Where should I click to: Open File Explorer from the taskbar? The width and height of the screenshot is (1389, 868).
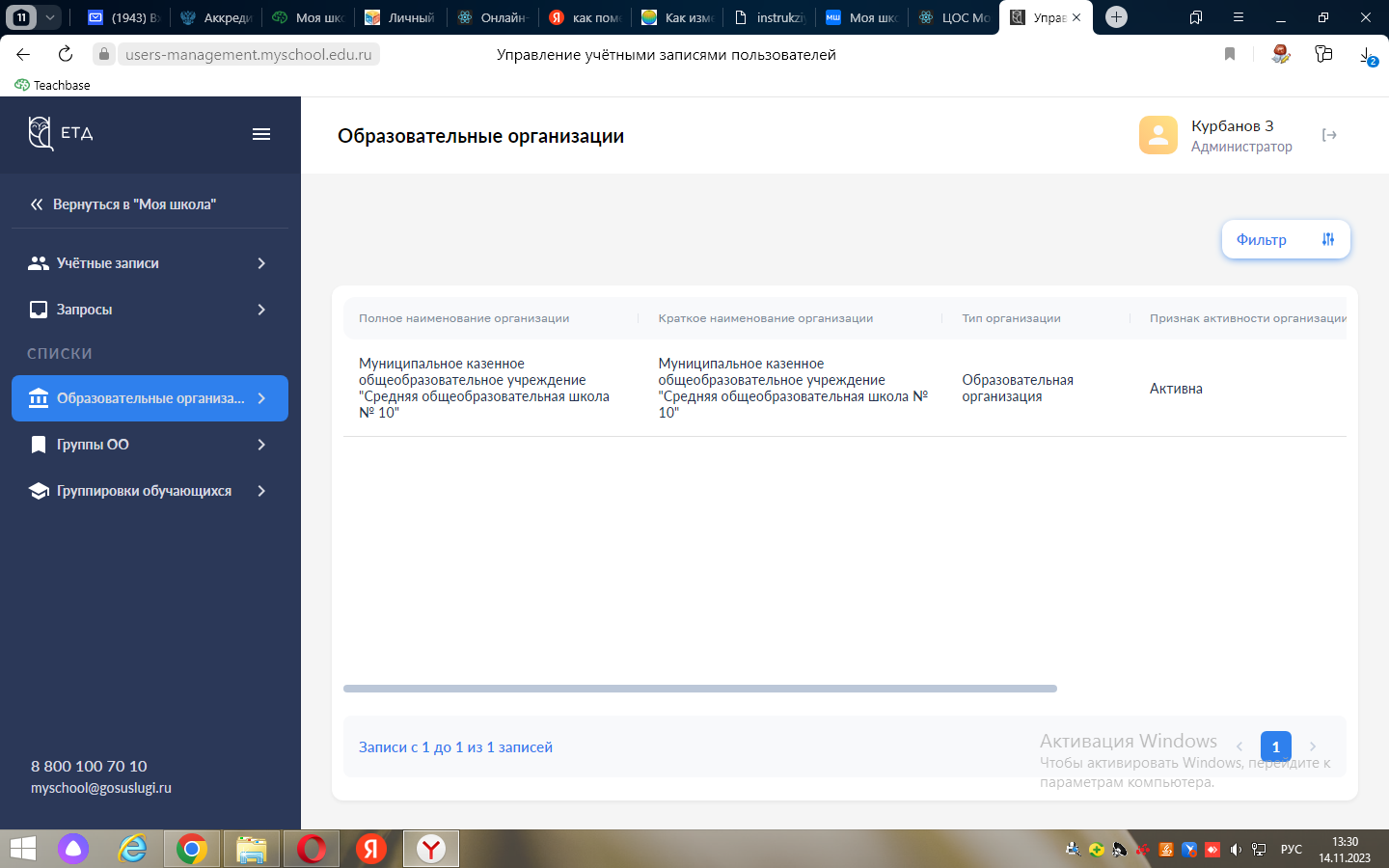tap(251, 849)
